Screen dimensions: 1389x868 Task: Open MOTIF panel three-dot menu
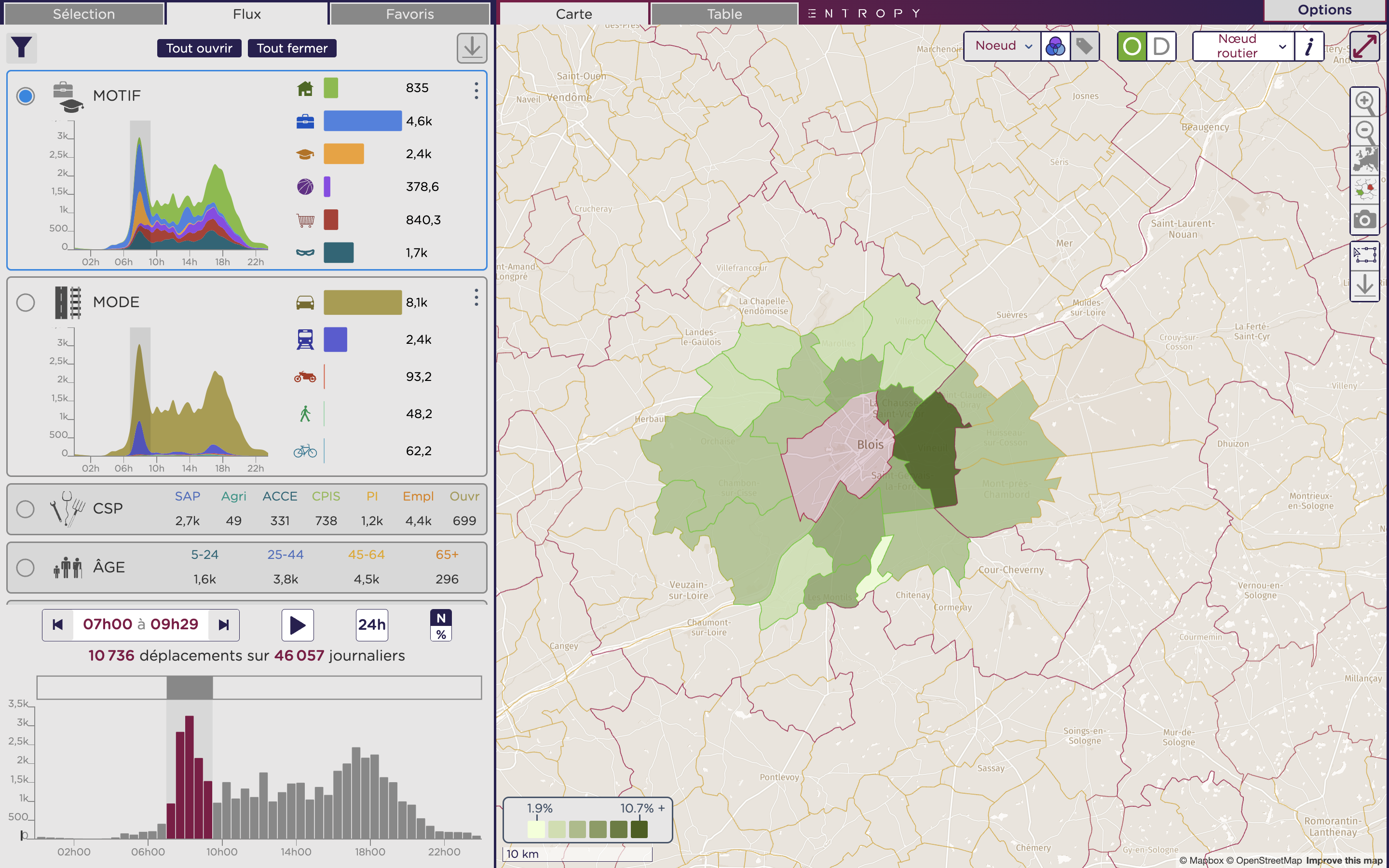(476, 90)
